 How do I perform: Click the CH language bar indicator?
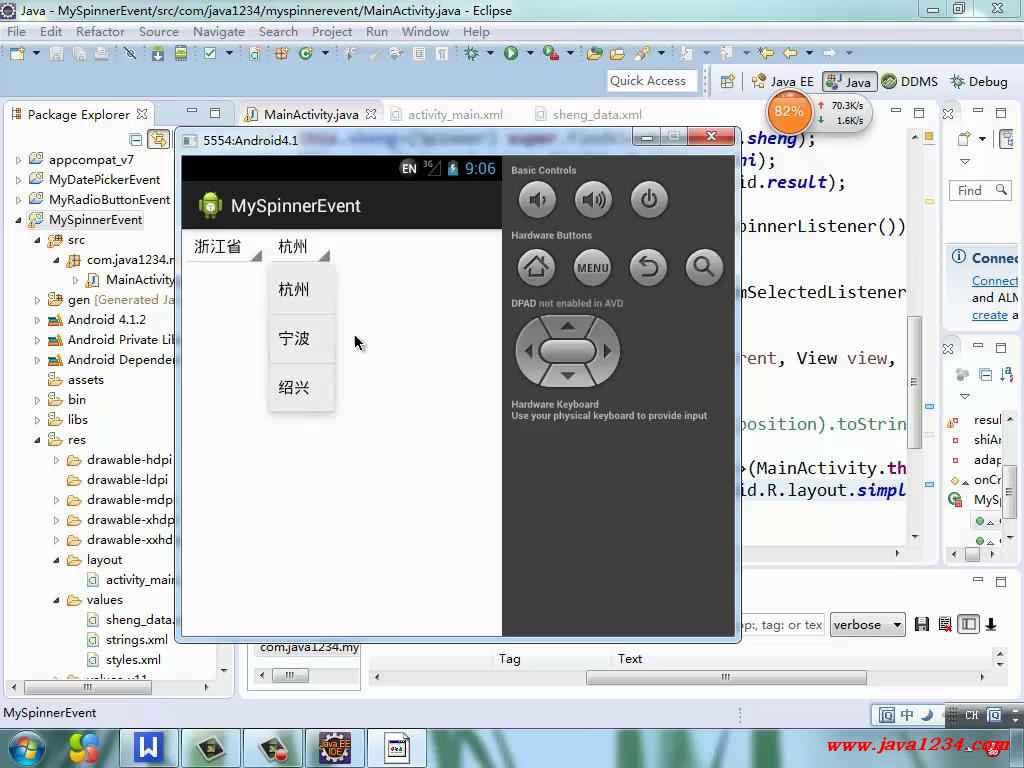[971, 715]
